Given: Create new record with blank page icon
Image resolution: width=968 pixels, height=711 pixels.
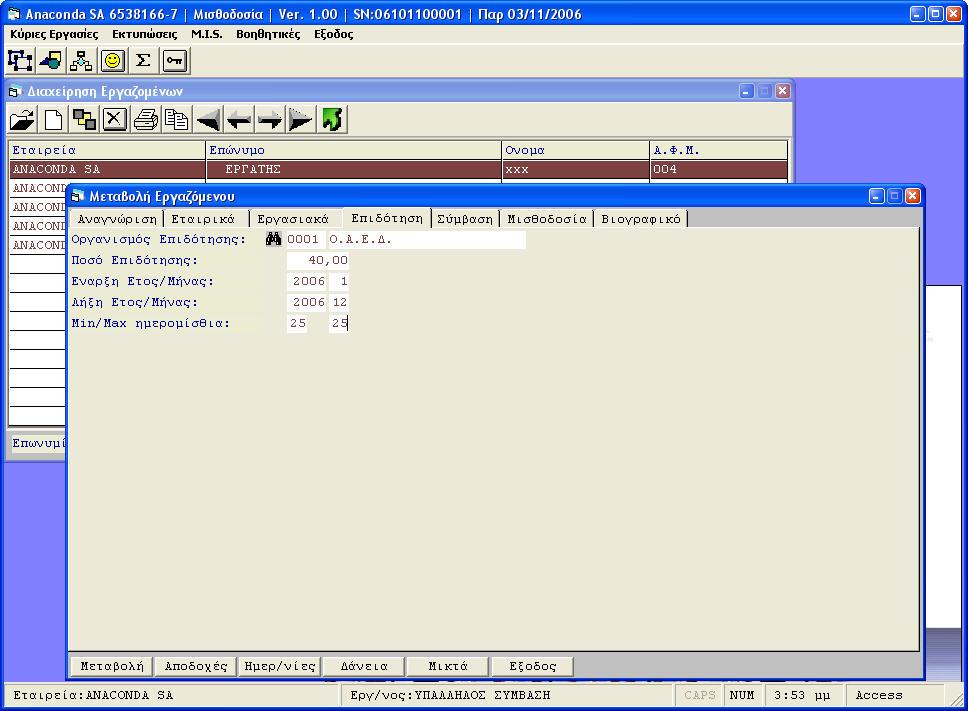Looking at the screenshot, I should tap(53, 119).
